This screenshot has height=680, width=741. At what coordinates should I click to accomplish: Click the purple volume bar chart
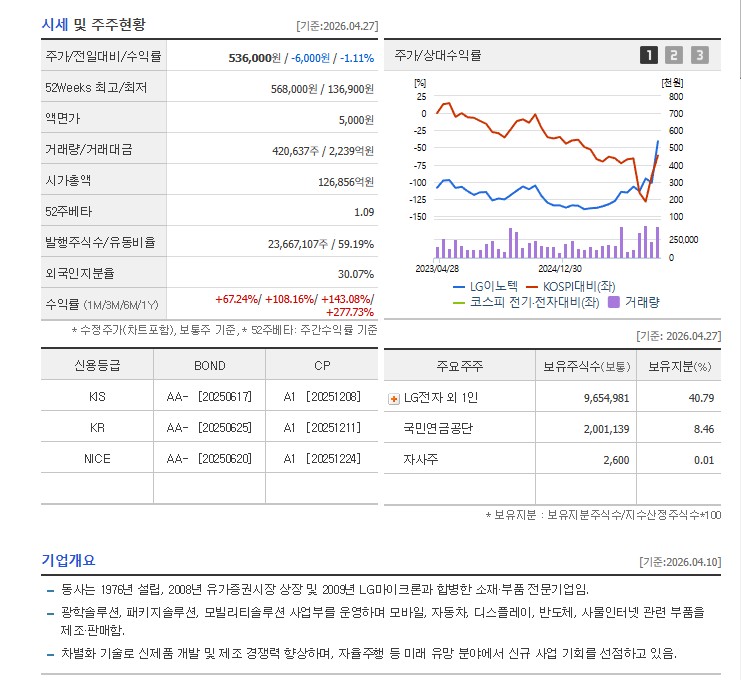click(547, 242)
